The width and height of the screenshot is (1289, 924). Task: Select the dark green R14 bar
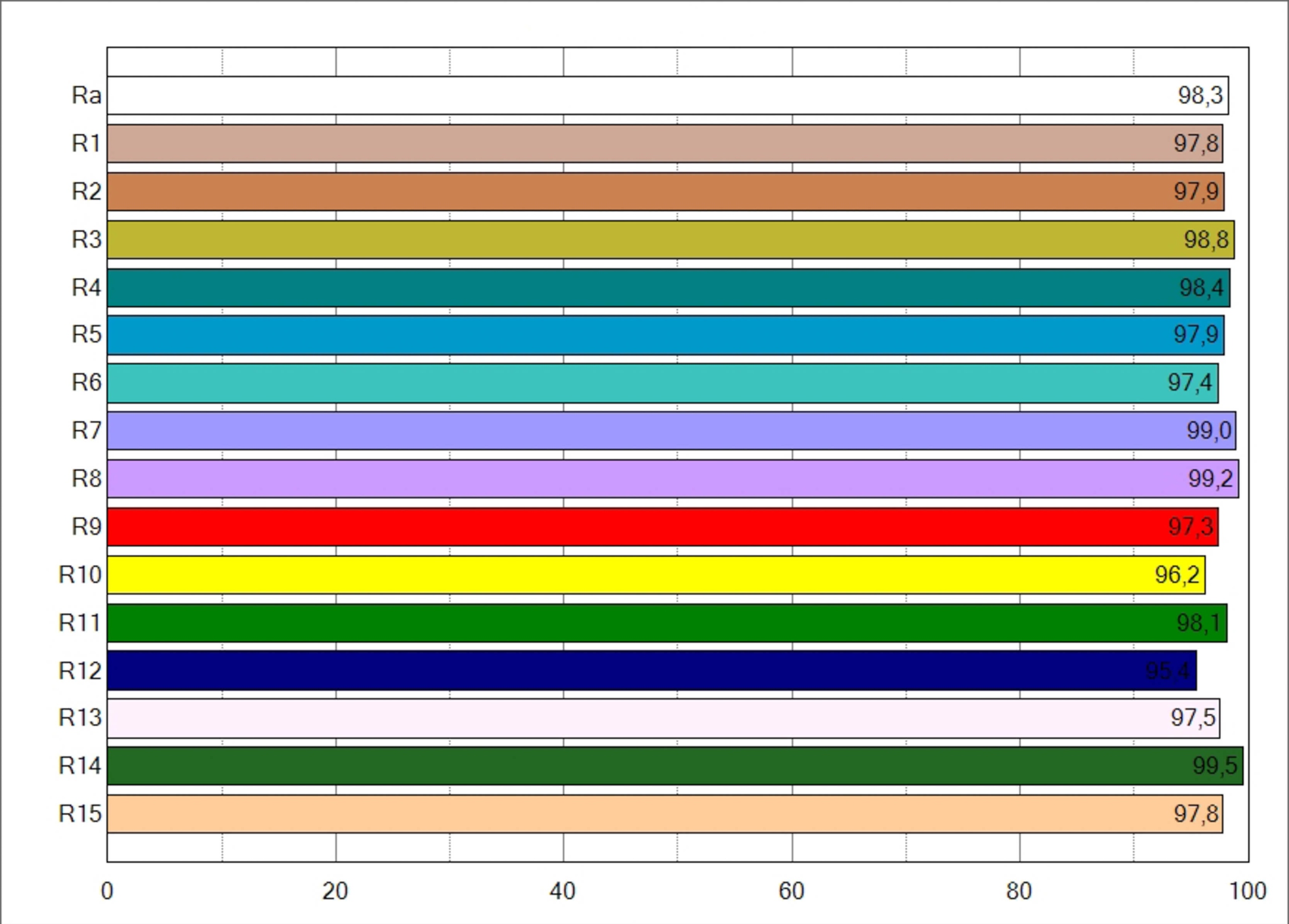coord(675,766)
